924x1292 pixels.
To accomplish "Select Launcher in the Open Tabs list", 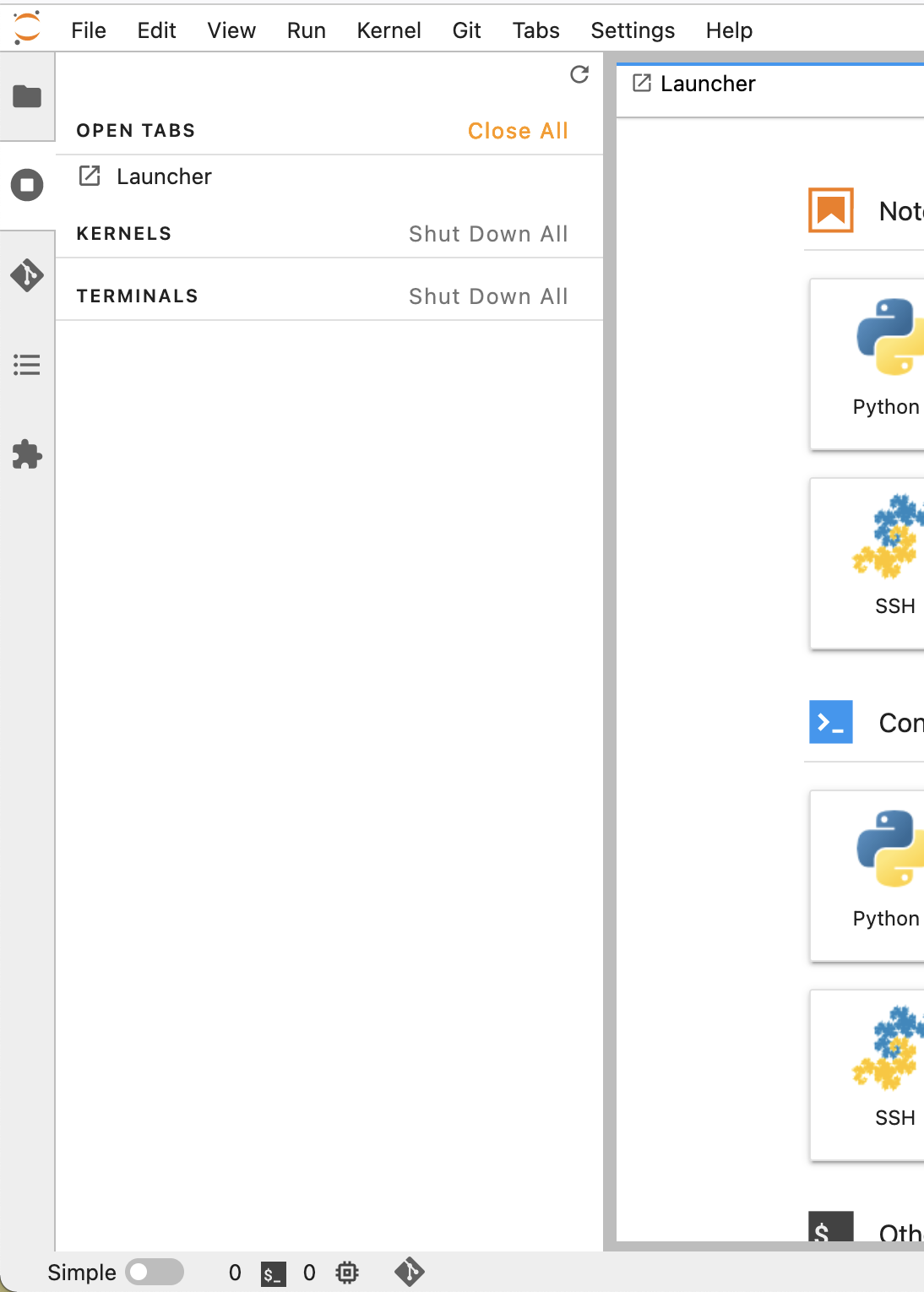I will click(x=164, y=176).
